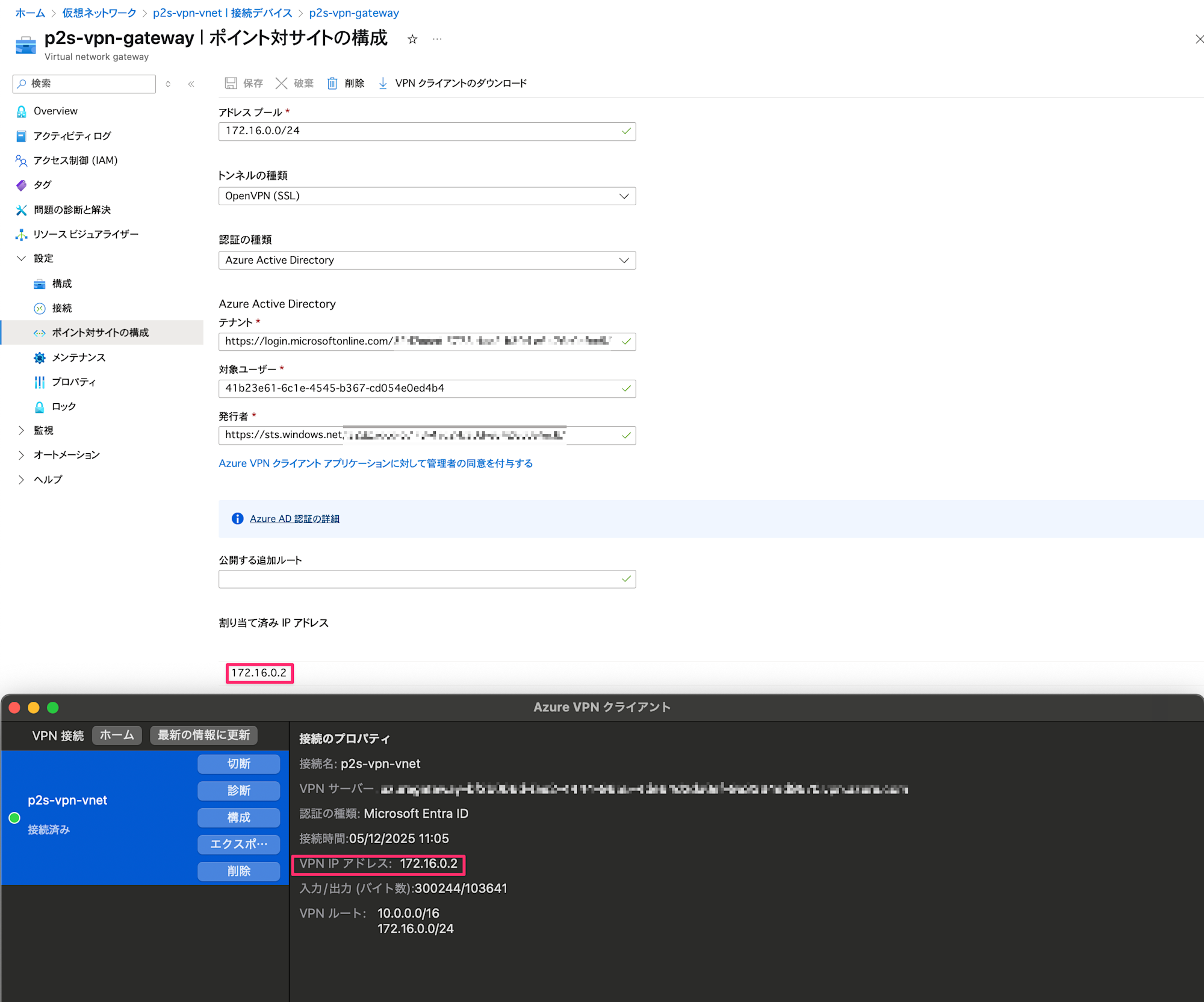Click the VPN route 10.0.0.0/16 text
This screenshot has width=1204, height=1002.
pos(408,914)
